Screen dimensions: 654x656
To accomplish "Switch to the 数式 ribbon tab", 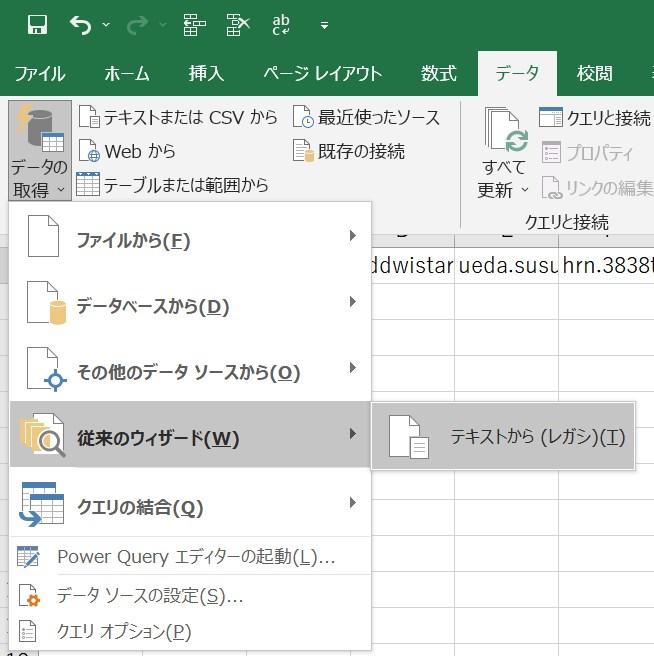I will 438,74.
